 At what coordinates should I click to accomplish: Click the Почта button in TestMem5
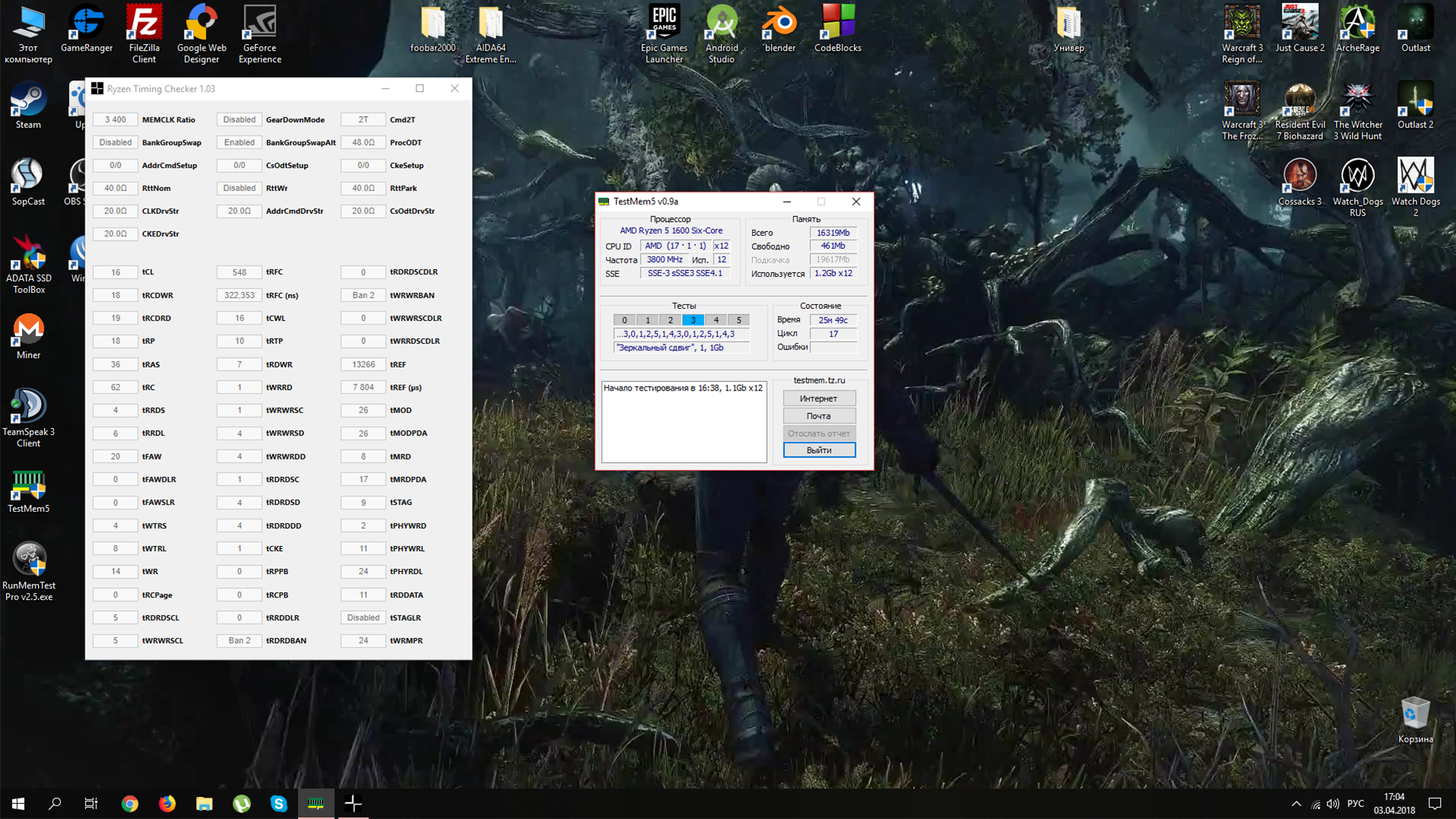(818, 416)
